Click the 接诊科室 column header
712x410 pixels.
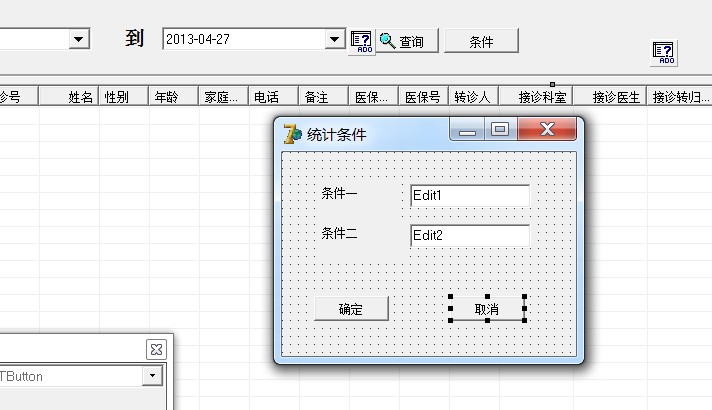[x=536, y=97]
